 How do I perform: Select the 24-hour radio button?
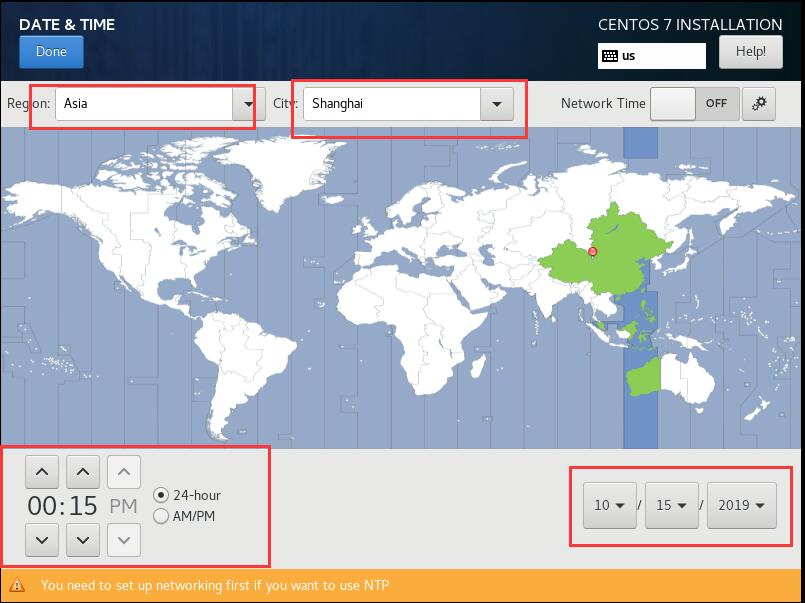(161, 495)
